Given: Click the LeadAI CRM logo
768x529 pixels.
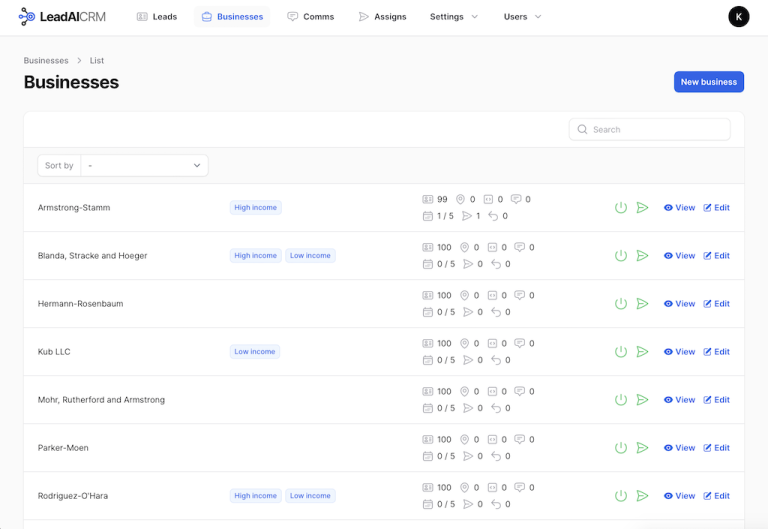Looking at the screenshot, I should point(62,17).
